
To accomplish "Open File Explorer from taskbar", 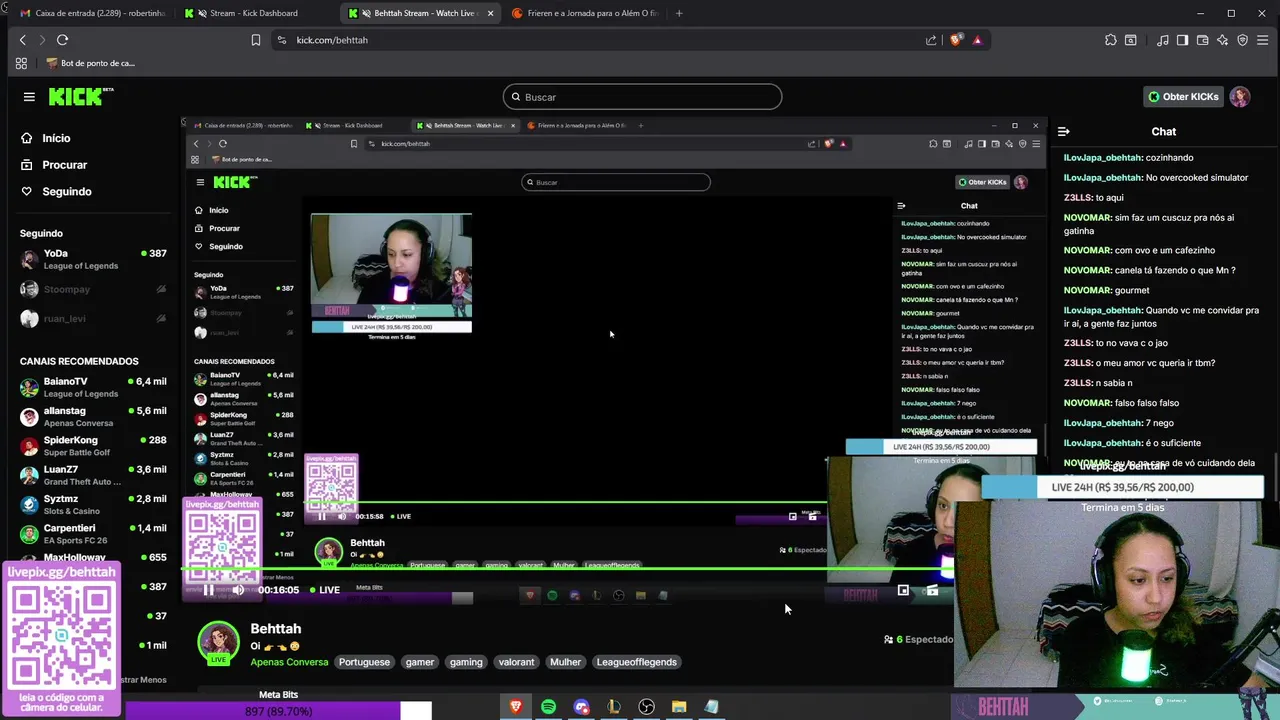I will 679,707.
